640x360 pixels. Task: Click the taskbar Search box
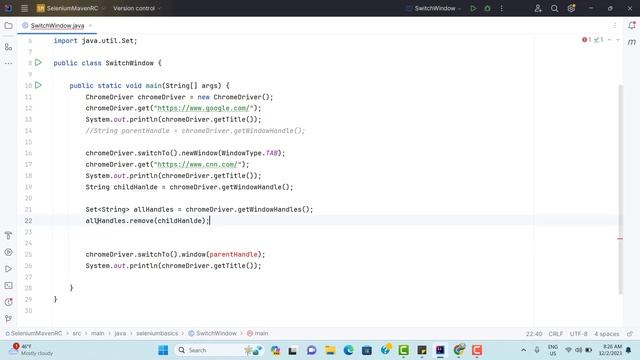coord(219,350)
